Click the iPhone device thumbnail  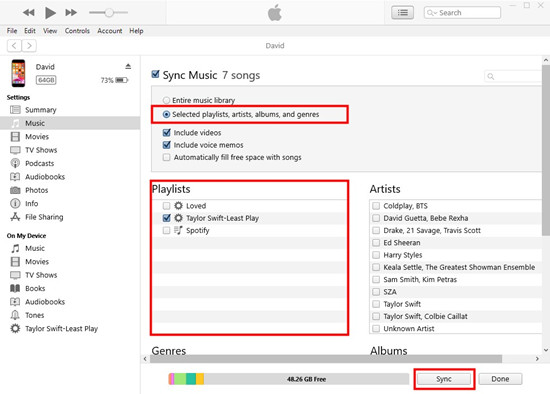pos(18,73)
